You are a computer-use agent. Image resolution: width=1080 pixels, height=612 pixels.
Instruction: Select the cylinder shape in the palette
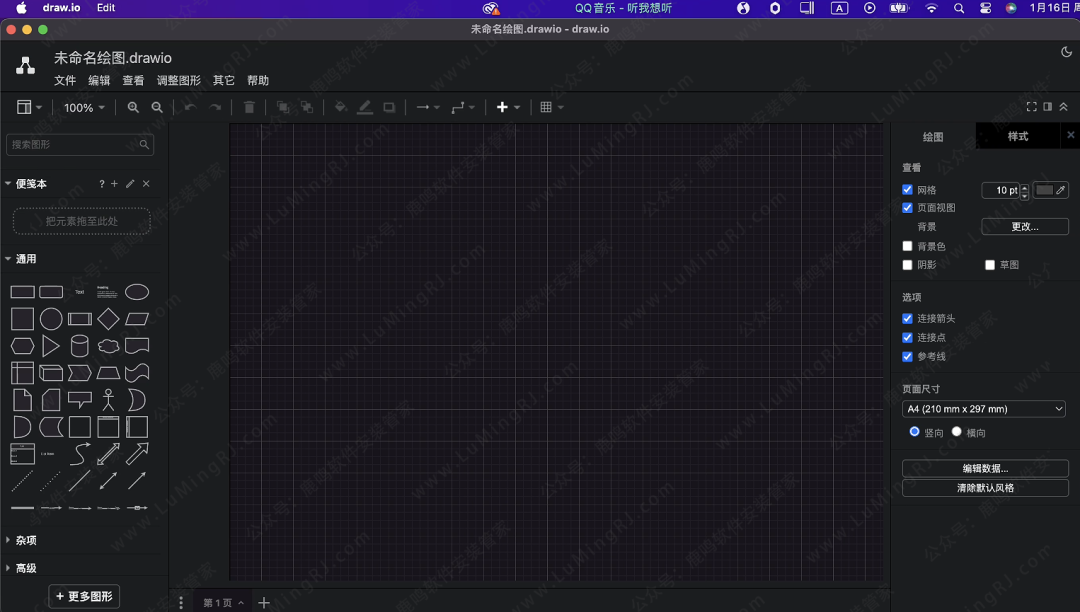79,346
